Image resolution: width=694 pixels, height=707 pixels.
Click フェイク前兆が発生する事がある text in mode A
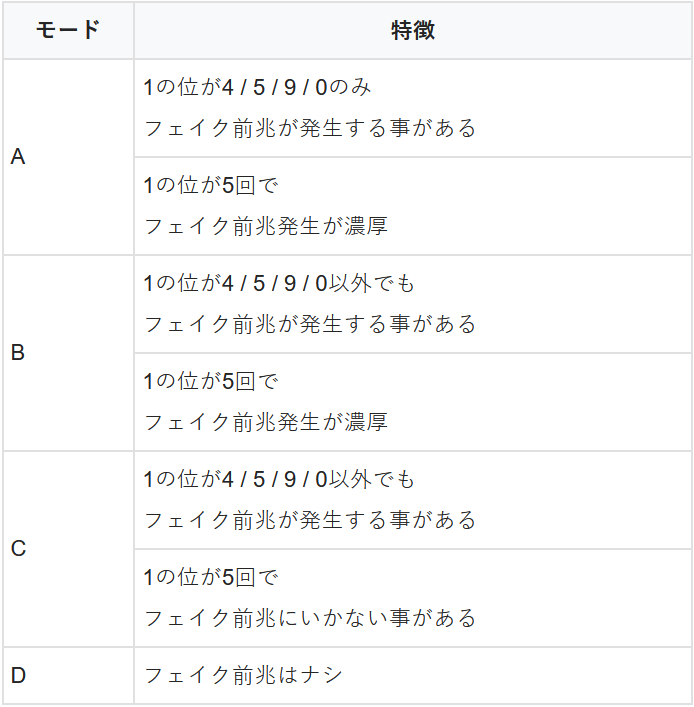coord(310,128)
